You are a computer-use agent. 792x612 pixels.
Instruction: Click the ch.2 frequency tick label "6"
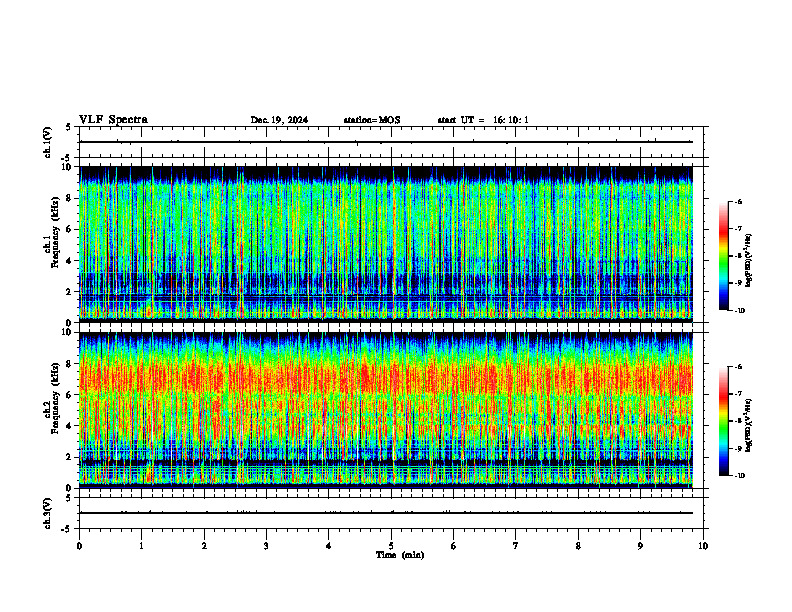69,395
